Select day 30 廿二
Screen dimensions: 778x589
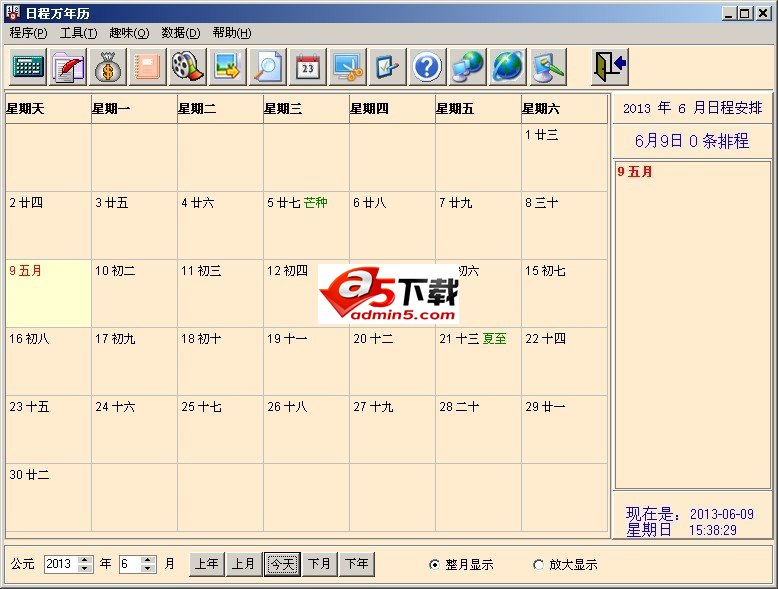(49, 497)
